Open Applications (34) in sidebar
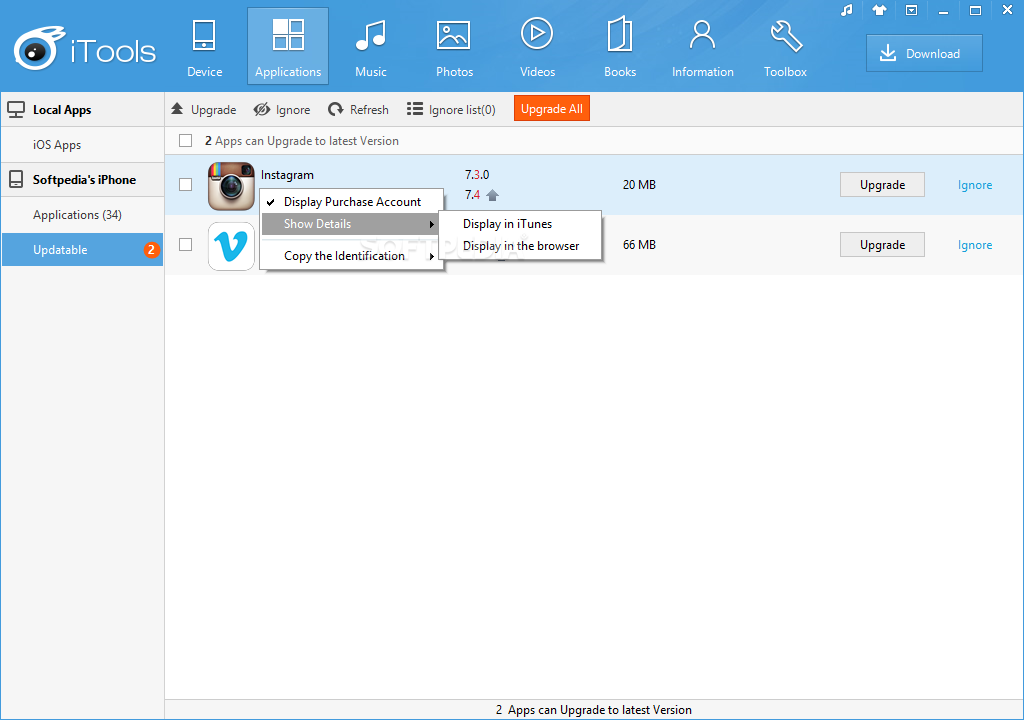This screenshot has width=1024, height=720. pyautogui.click(x=82, y=214)
